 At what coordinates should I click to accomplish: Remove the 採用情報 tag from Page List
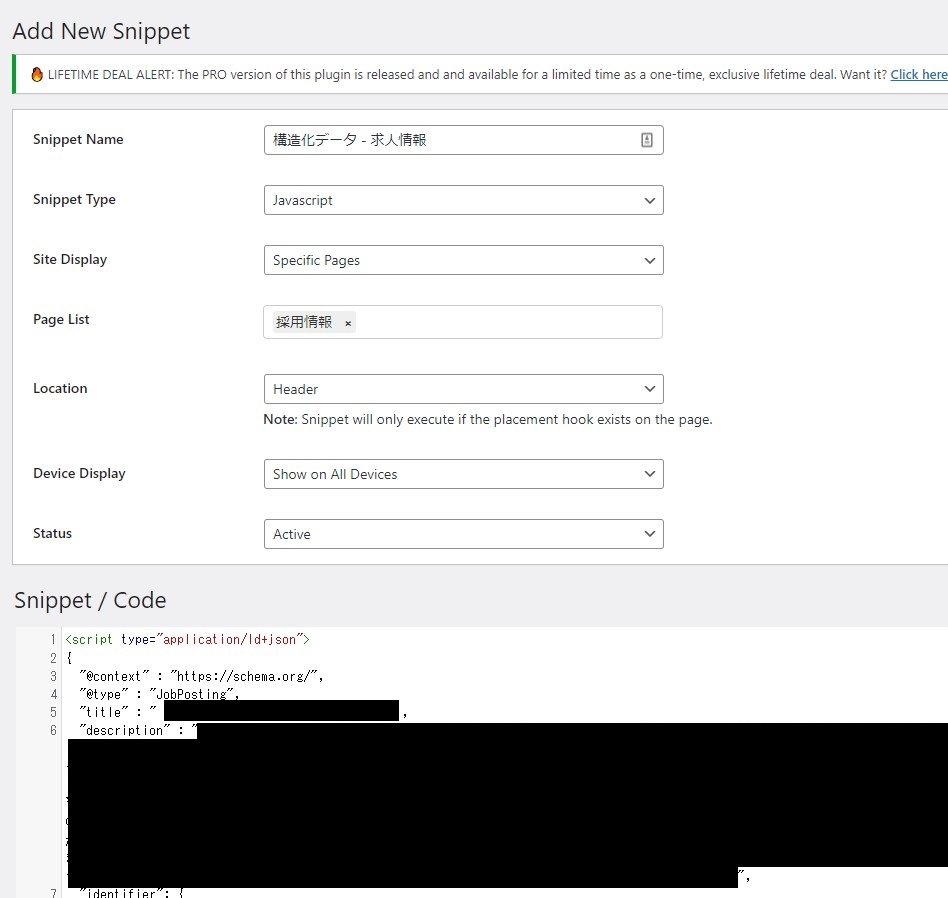coord(348,323)
